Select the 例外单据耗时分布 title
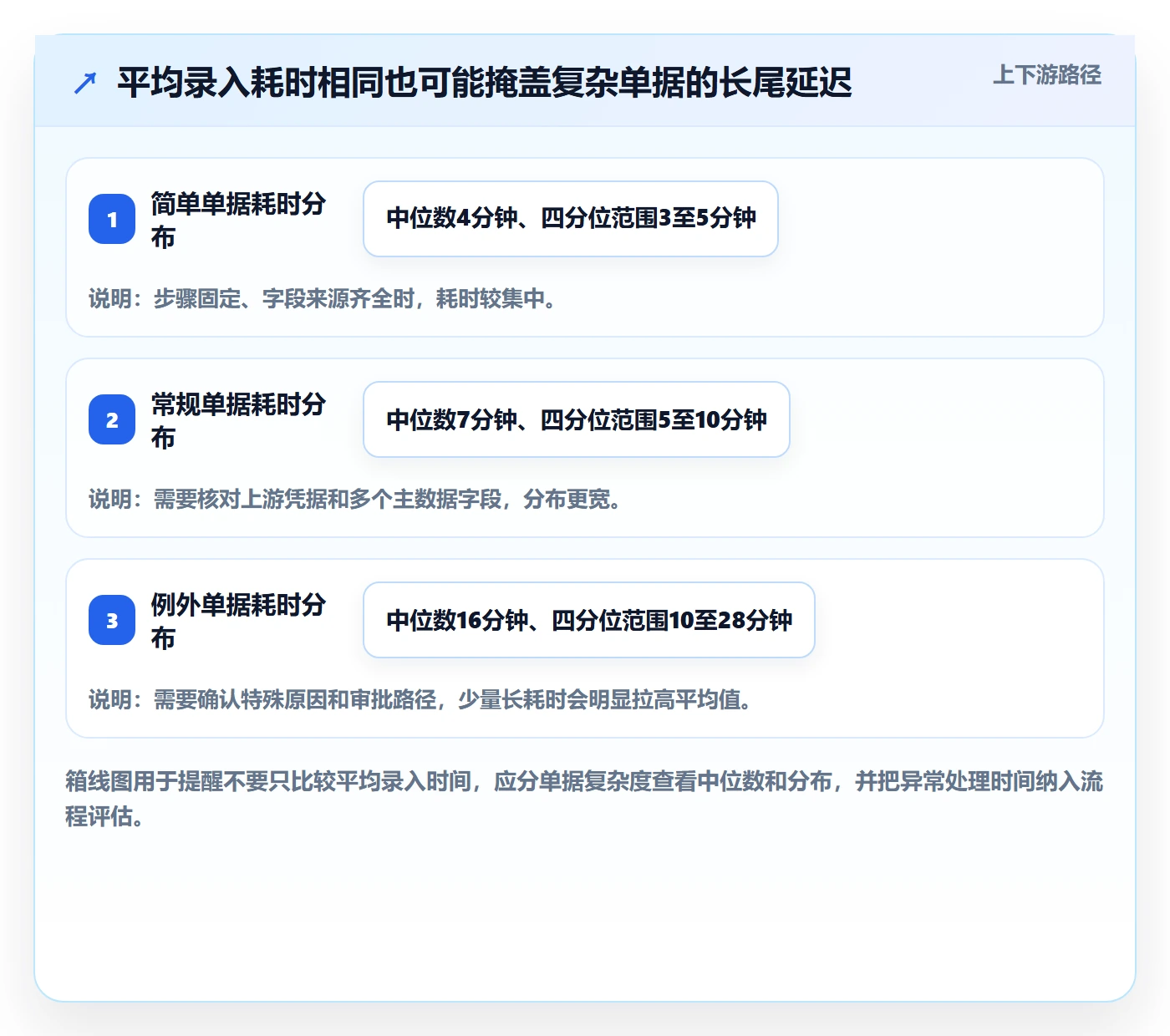Image resolution: width=1170 pixels, height=1036 pixels. point(239,621)
